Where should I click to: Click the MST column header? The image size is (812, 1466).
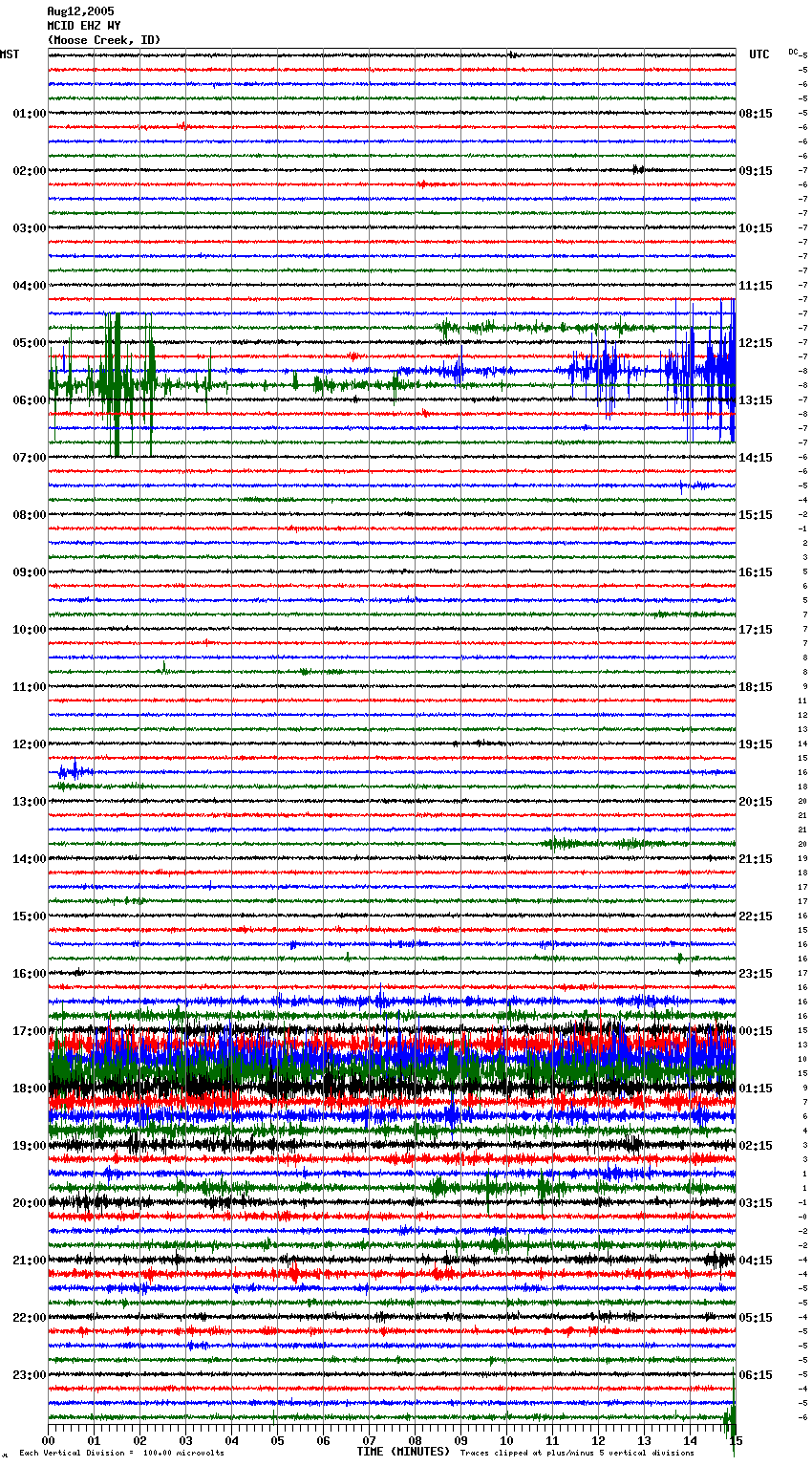pyautogui.click(x=10, y=54)
